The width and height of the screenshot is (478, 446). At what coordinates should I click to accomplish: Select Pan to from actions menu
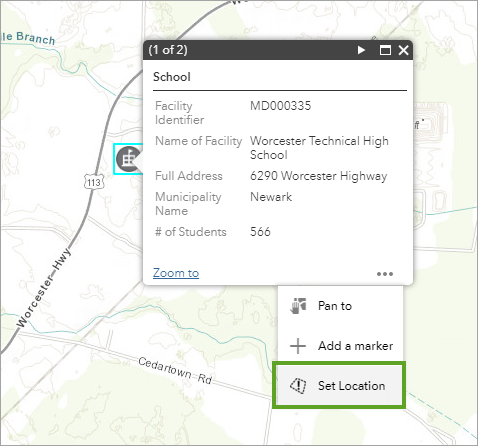pyautogui.click(x=340, y=306)
